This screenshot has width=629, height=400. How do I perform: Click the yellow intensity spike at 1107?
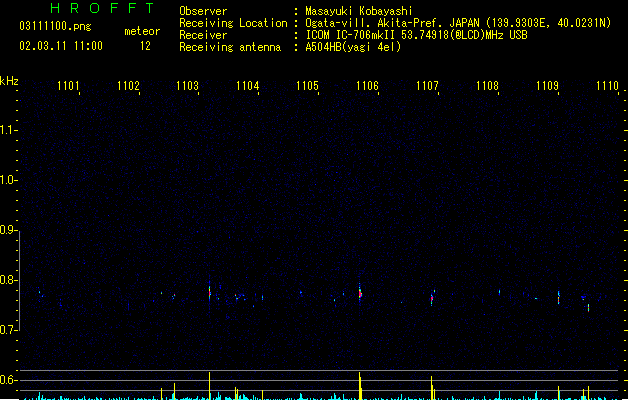coord(432,388)
